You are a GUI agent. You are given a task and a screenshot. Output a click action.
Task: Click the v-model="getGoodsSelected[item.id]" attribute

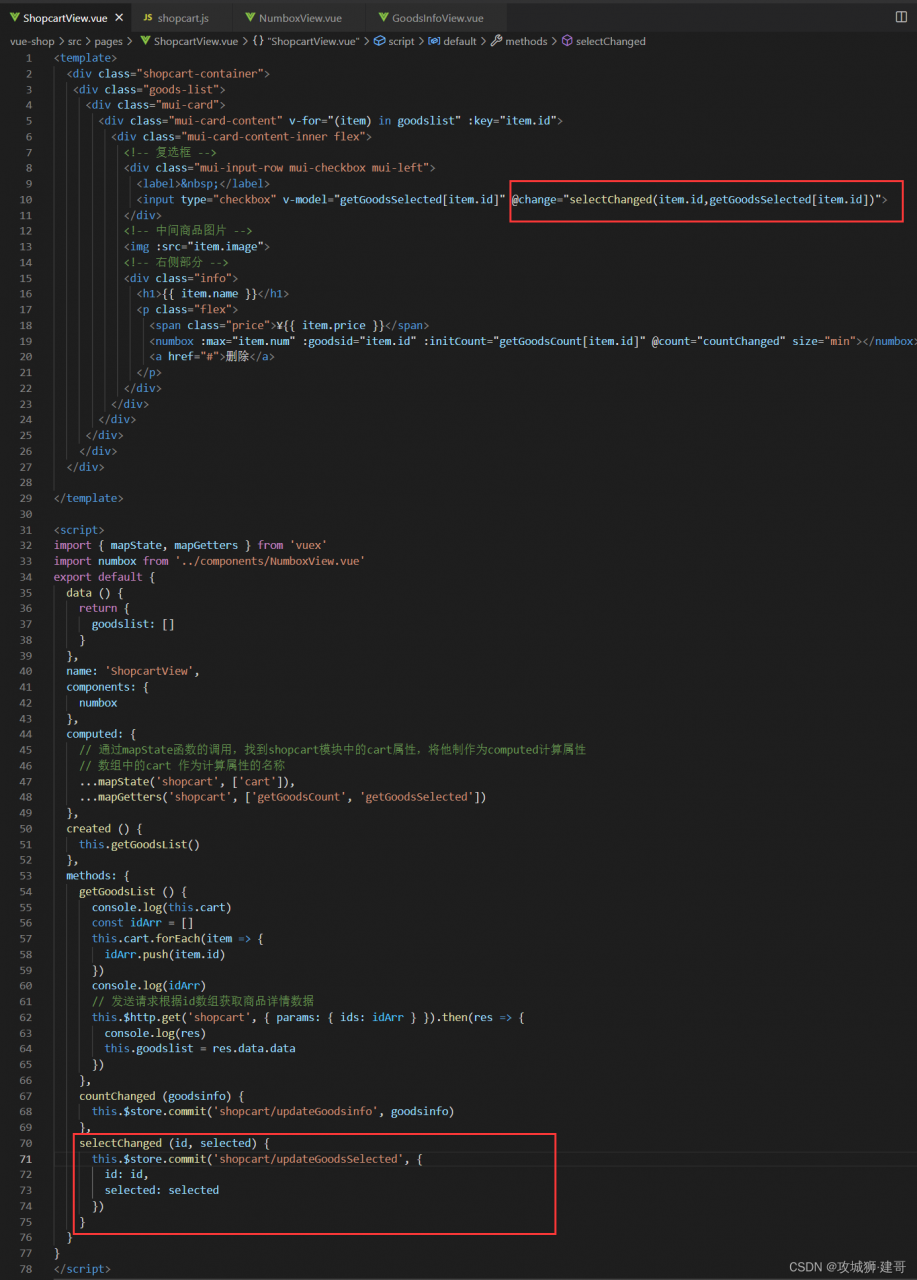(394, 199)
